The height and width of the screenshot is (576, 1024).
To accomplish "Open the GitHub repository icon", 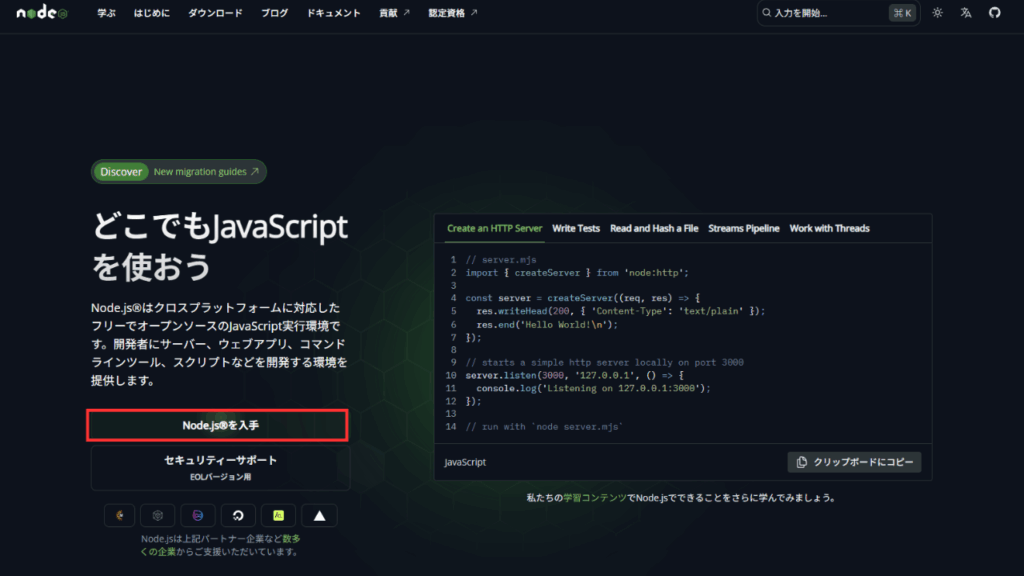I will [x=994, y=13].
